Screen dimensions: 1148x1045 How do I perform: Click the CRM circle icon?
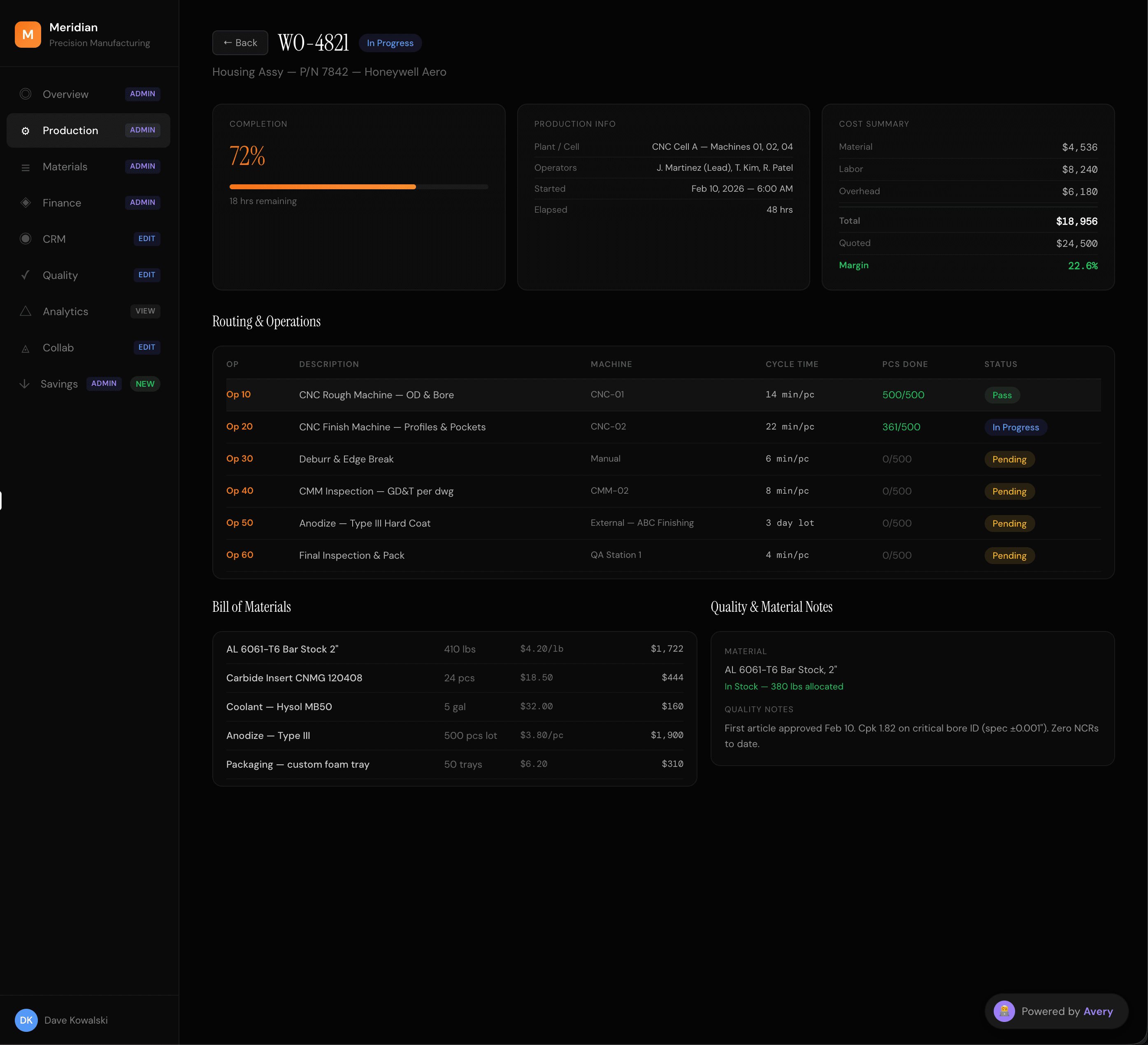[x=26, y=239]
